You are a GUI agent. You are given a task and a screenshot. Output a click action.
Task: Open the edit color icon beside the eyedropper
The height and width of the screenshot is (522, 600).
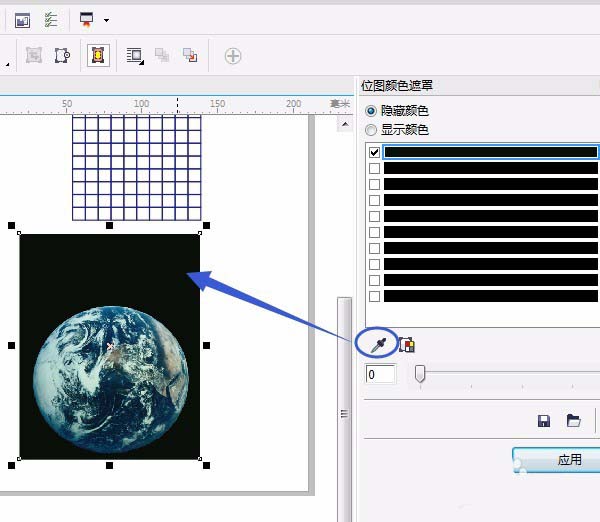point(407,345)
